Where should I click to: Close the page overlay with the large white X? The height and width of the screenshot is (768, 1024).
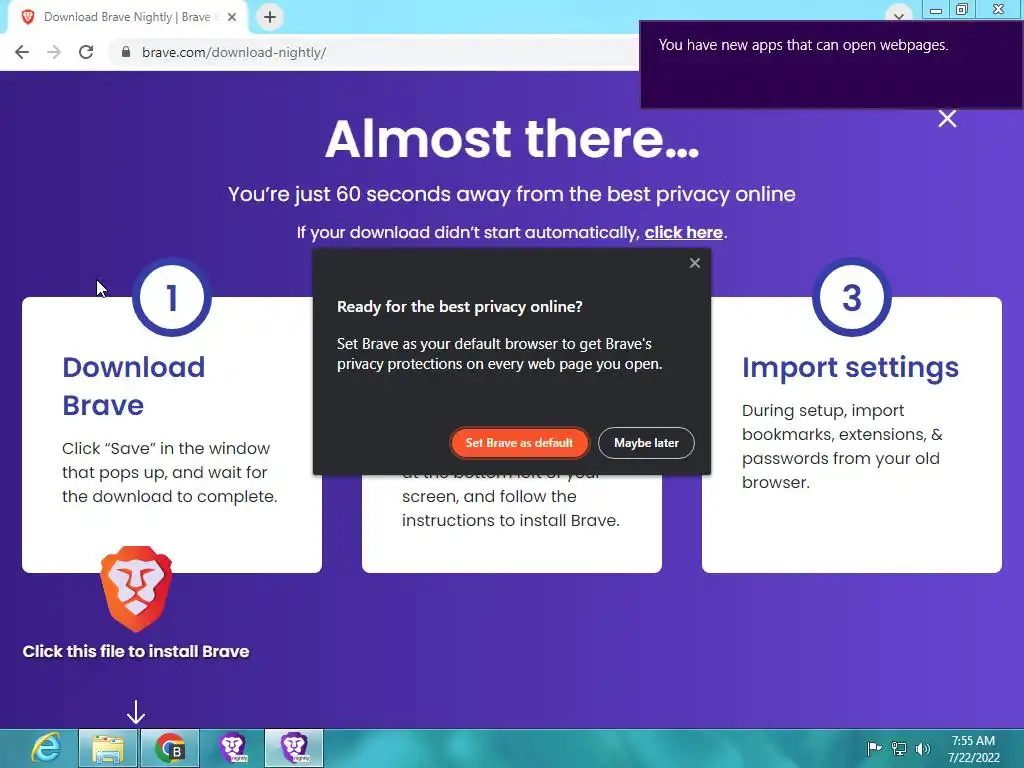947,119
